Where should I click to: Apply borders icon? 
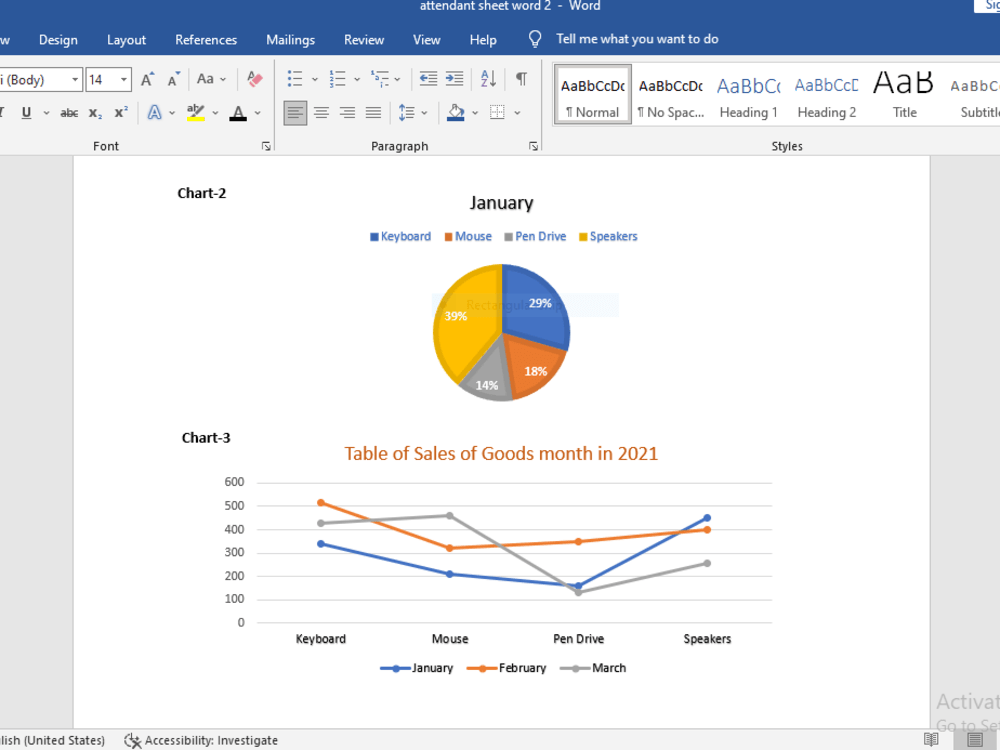(x=497, y=113)
